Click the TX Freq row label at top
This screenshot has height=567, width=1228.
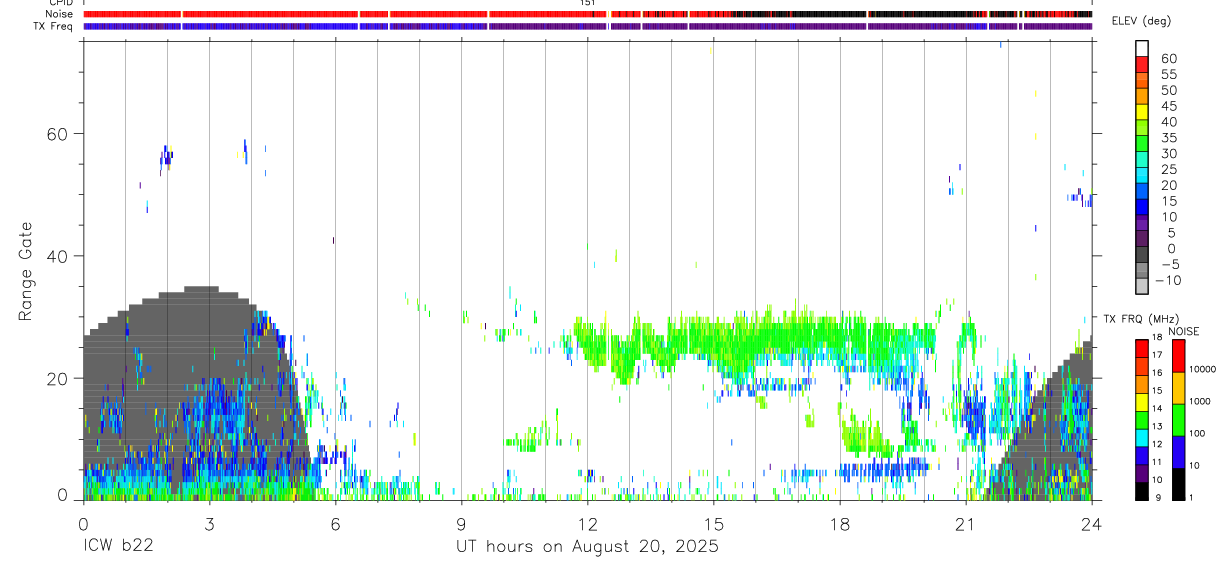pyautogui.click(x=53, y=26)
